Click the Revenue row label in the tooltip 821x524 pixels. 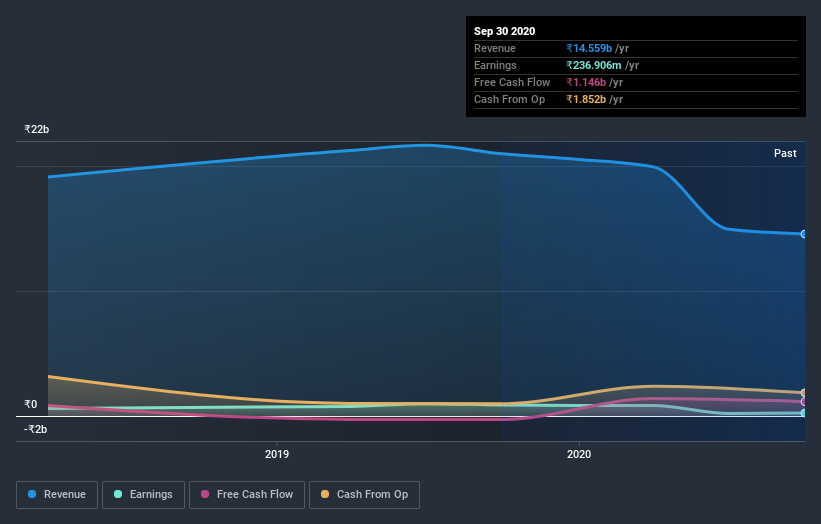point(495,48)
